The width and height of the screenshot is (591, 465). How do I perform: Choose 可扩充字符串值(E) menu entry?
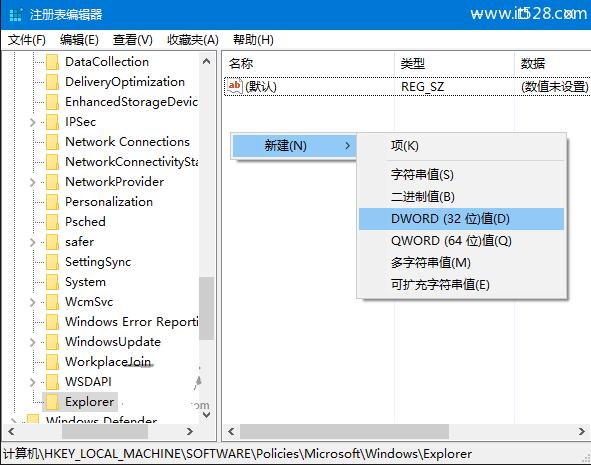tap(461, 285)
